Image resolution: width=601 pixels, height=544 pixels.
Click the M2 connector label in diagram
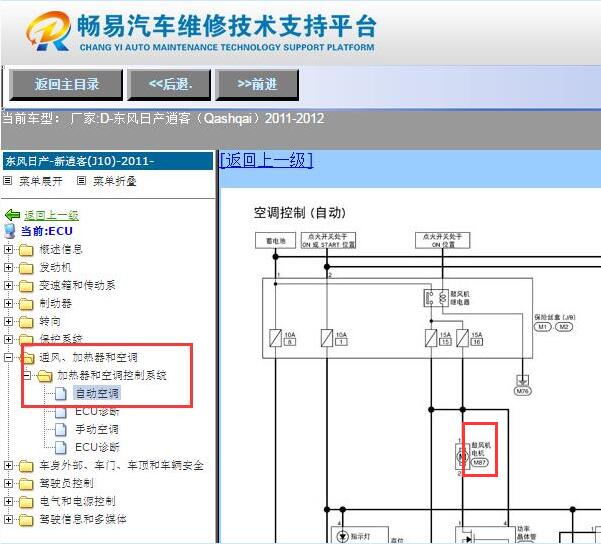[564, 327]
